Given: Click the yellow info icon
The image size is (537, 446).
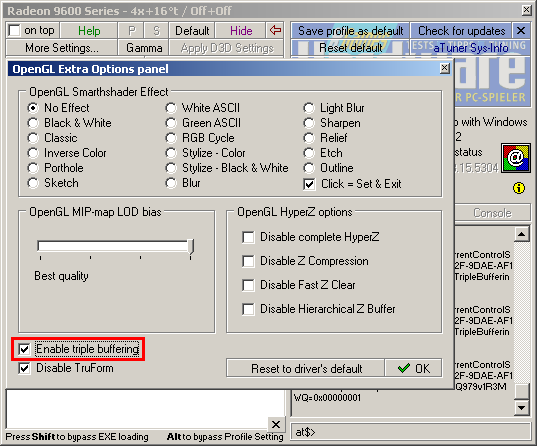Looking at the screenshot, I should pyautogui.click(x=519, y=188).
